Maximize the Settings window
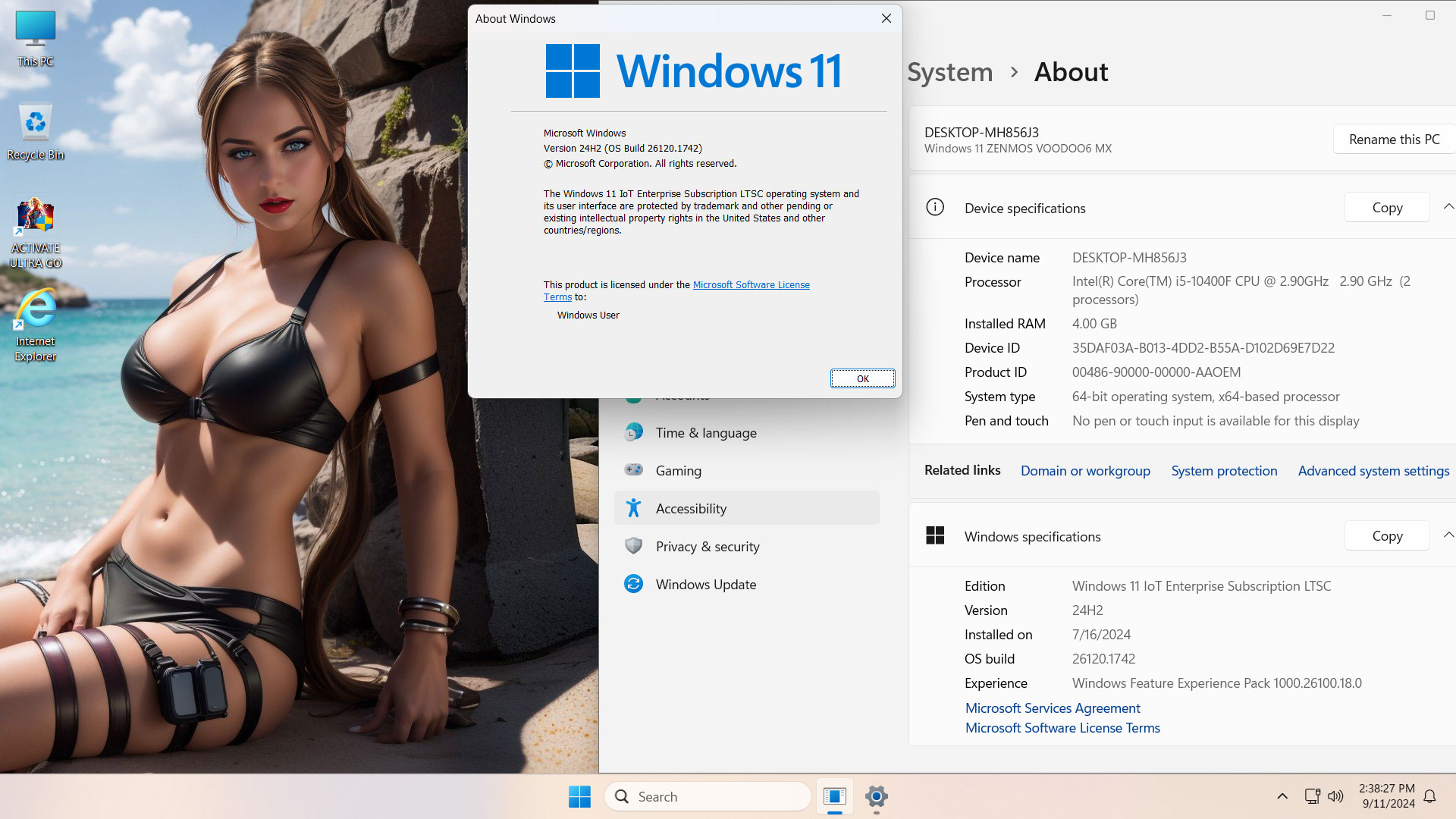 (x=1430, y=15)
